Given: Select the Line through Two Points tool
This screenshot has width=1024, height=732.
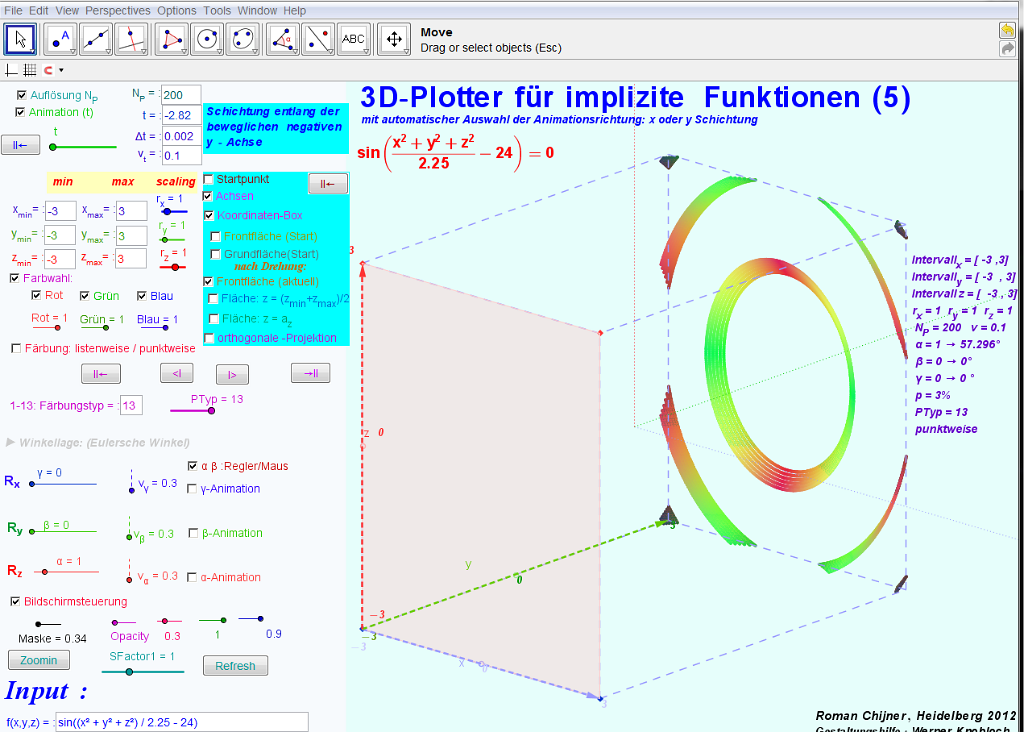Looking at the screenshot, I should point(96,39).
